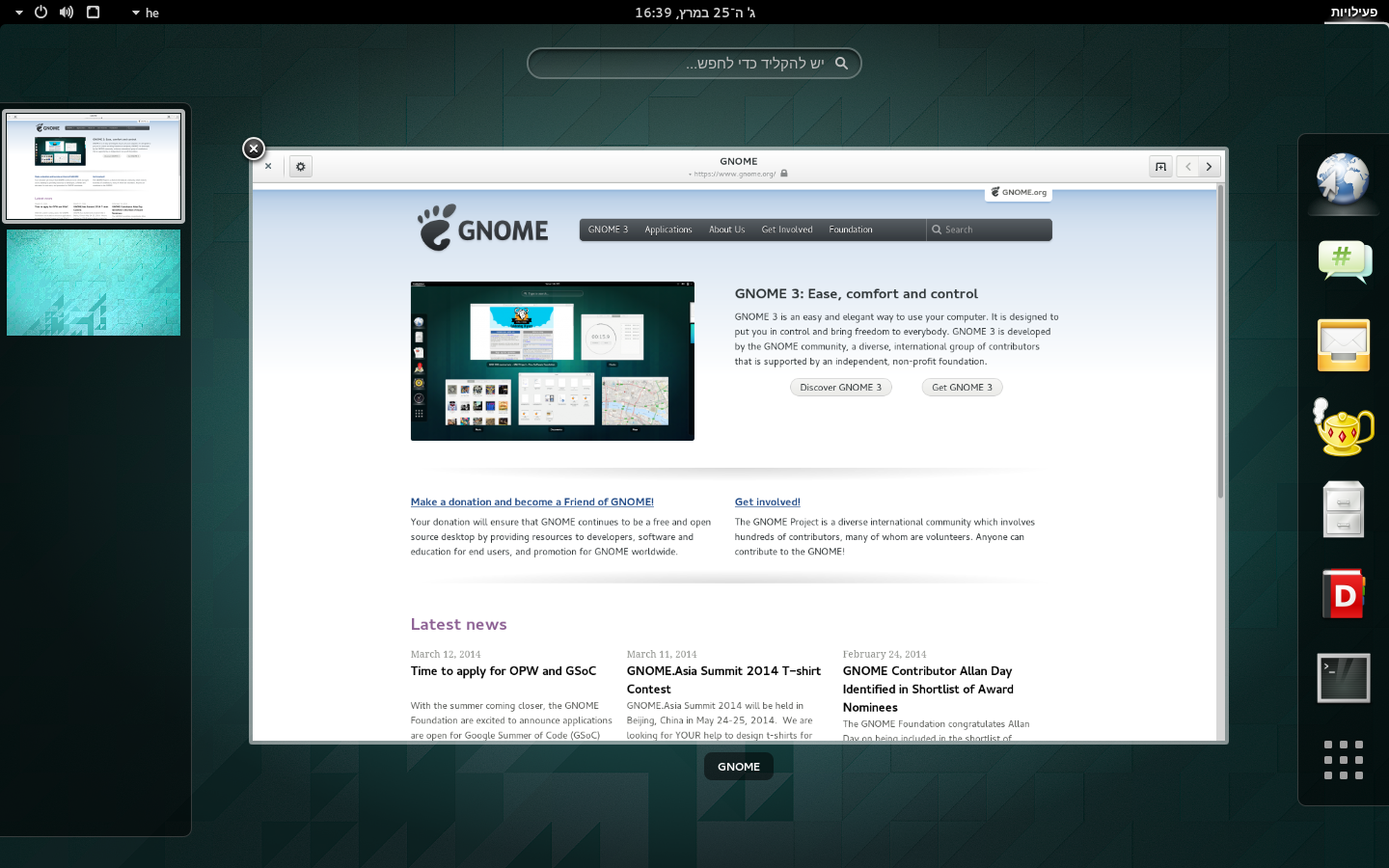Show all applications grid
Screen dimensions: 1389x868
[1344, 760]
